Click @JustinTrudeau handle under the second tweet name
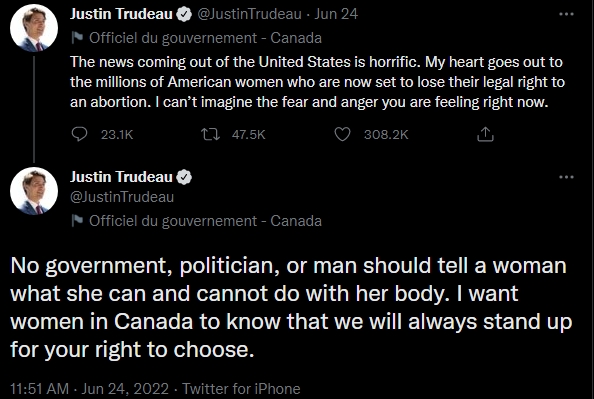 pos(122,197)
